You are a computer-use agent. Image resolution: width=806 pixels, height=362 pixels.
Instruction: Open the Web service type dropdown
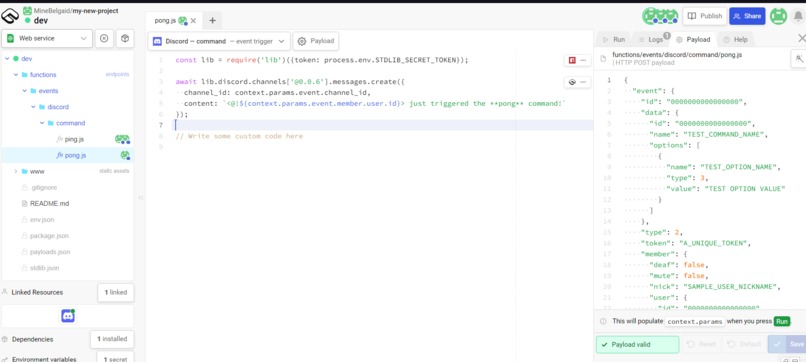pyautogui.click(x=47, y=38)
